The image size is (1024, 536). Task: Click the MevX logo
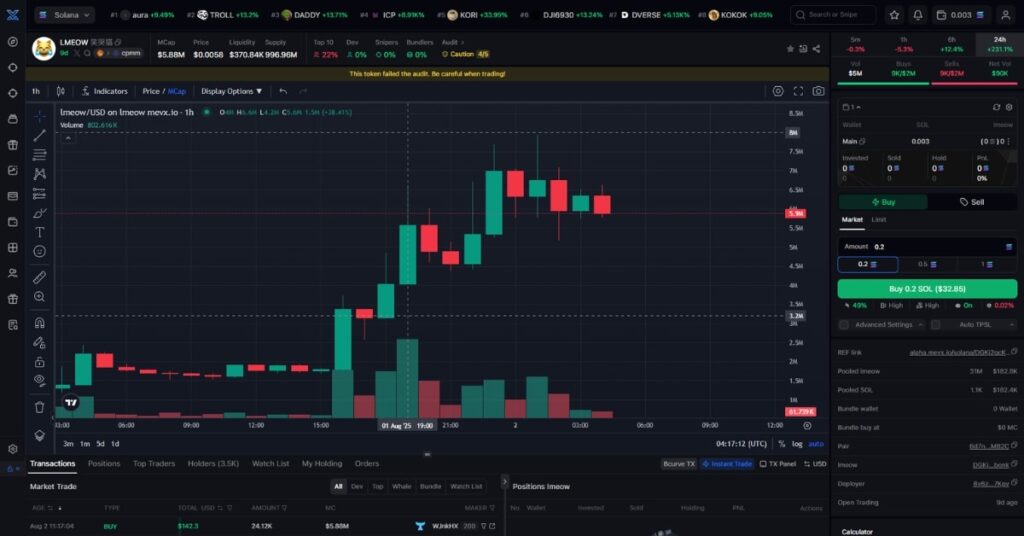(12, 14)
